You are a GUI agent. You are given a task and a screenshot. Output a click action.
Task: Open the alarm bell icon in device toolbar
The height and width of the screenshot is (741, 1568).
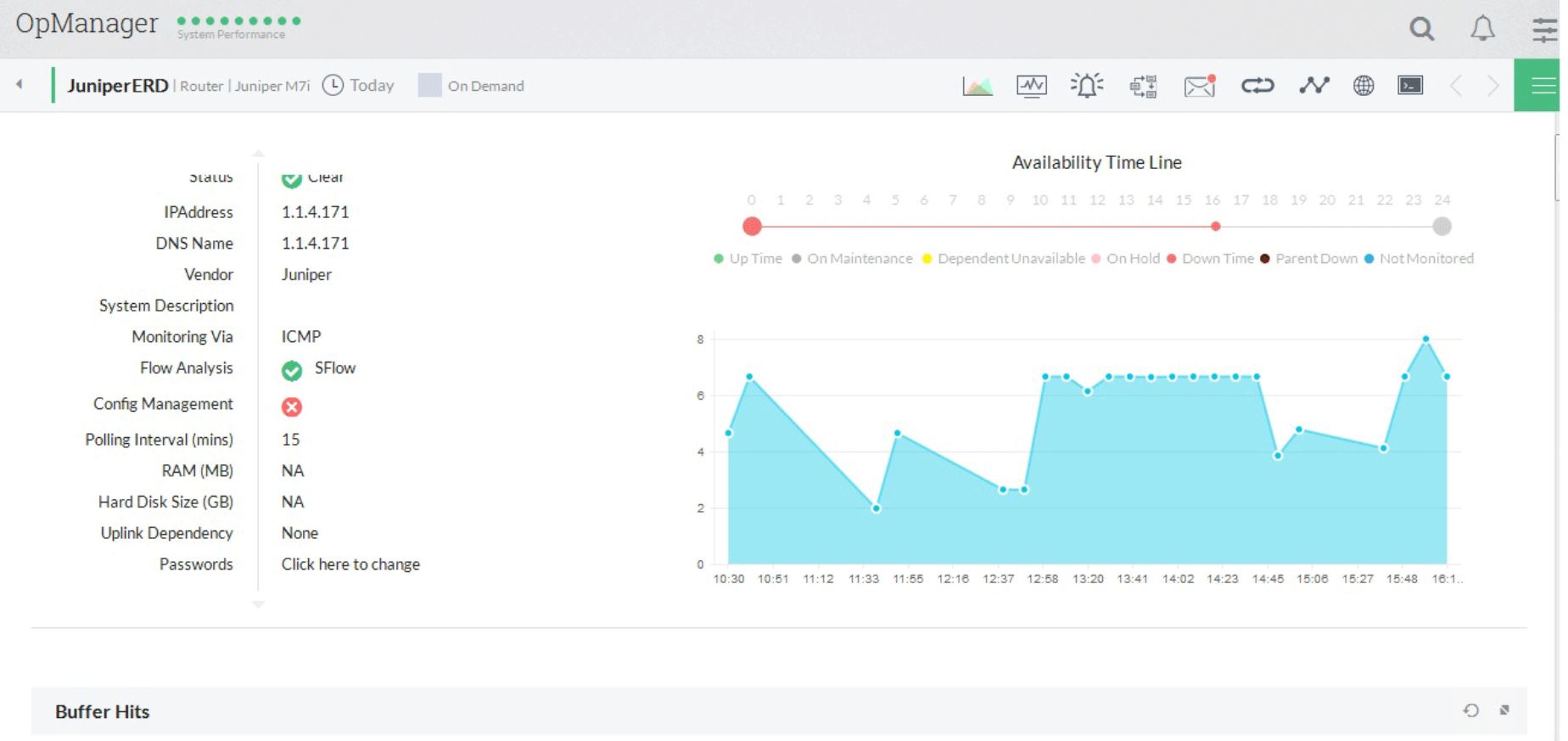(x=1086, y=86)
